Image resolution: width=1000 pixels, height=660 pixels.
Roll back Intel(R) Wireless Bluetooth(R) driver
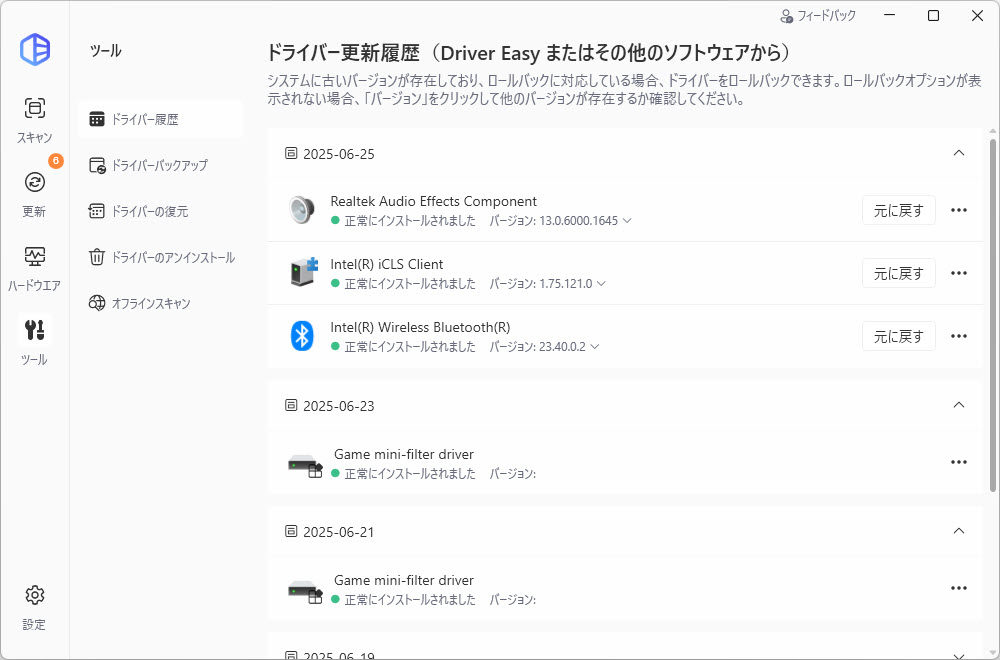click(x=899, y=336)
